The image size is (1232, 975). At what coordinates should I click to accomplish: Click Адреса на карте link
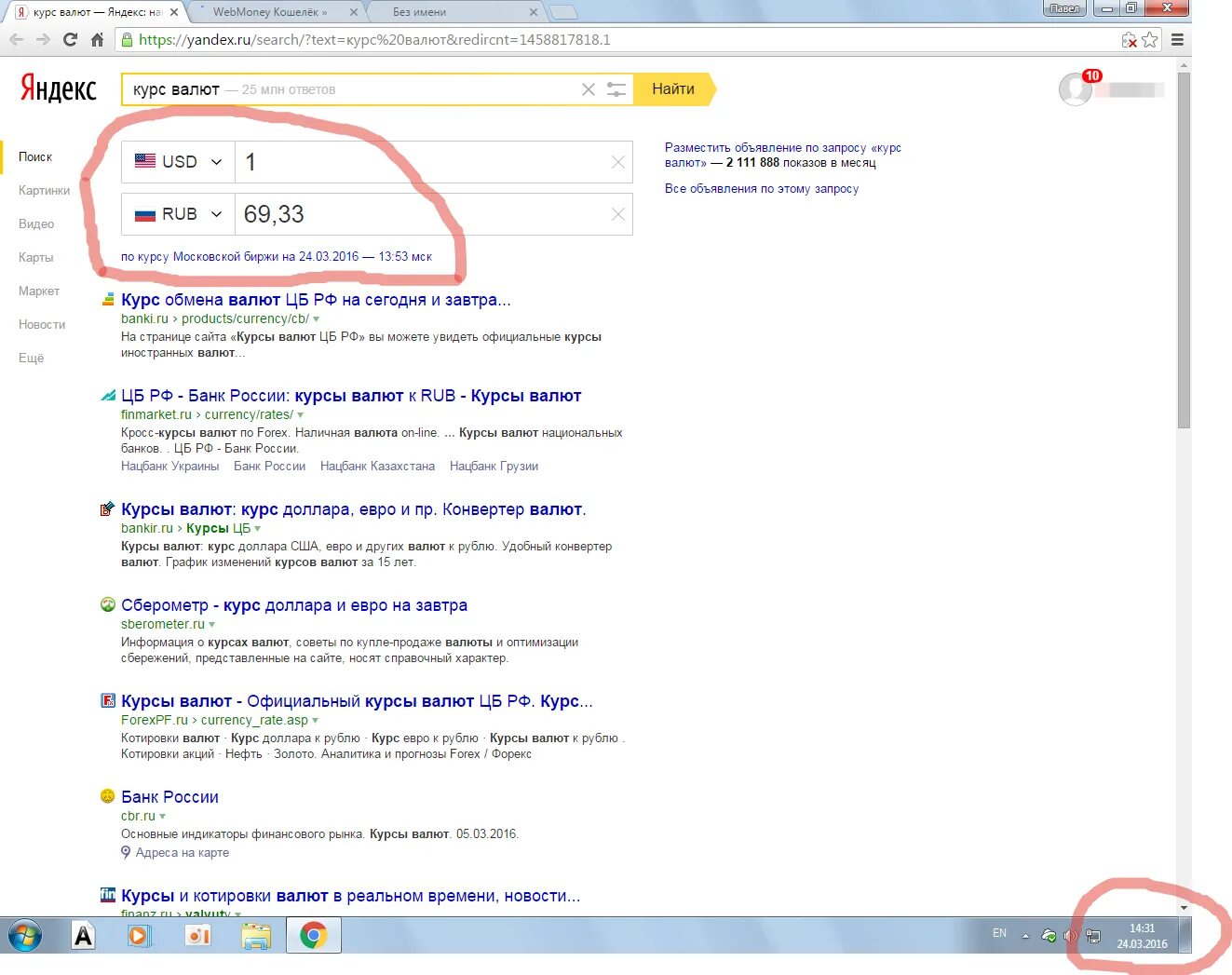(x=183, y=852)
